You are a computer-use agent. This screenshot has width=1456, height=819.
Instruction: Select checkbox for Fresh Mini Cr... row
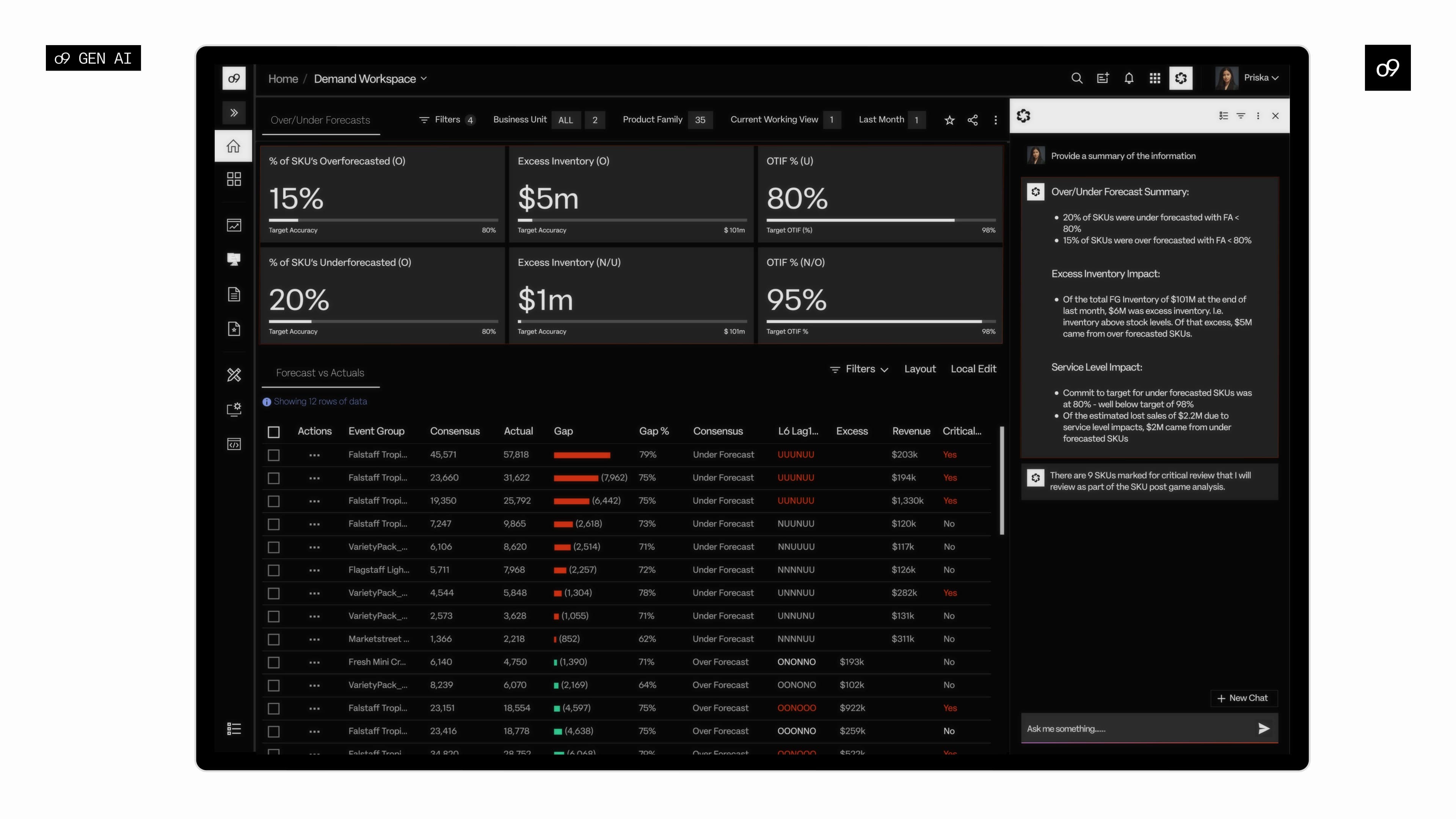coord(273,662)
